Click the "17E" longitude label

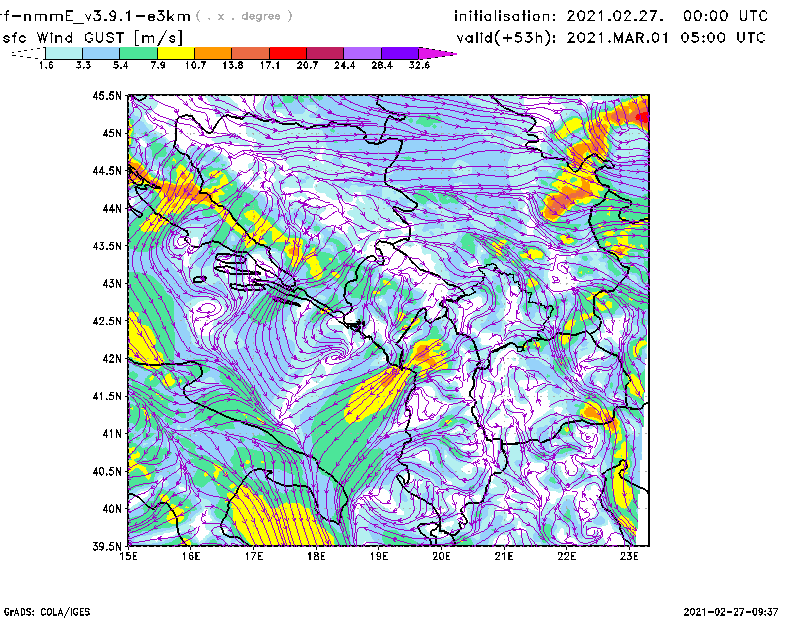254,556
